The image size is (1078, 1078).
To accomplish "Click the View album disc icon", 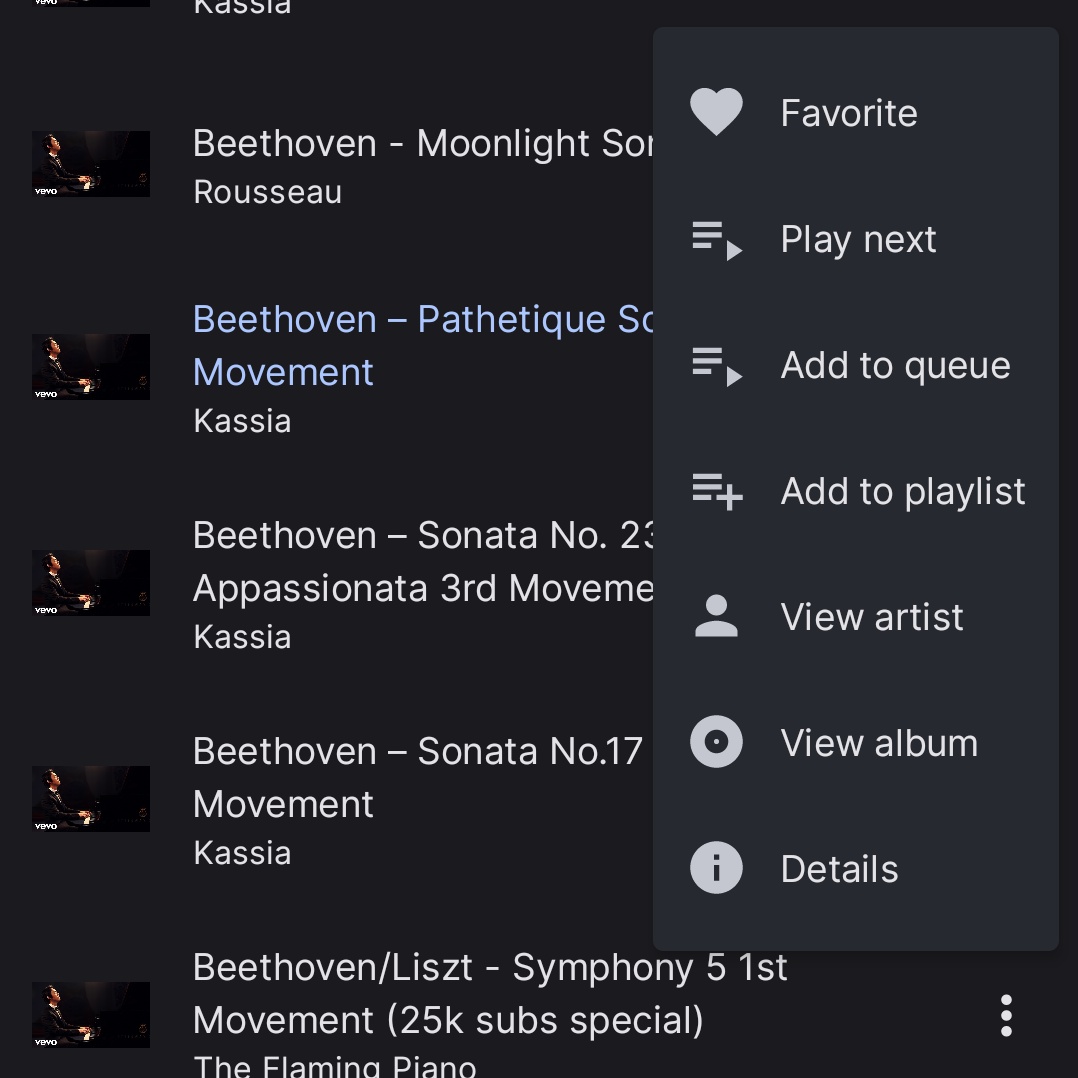I will tap(716, 742).
